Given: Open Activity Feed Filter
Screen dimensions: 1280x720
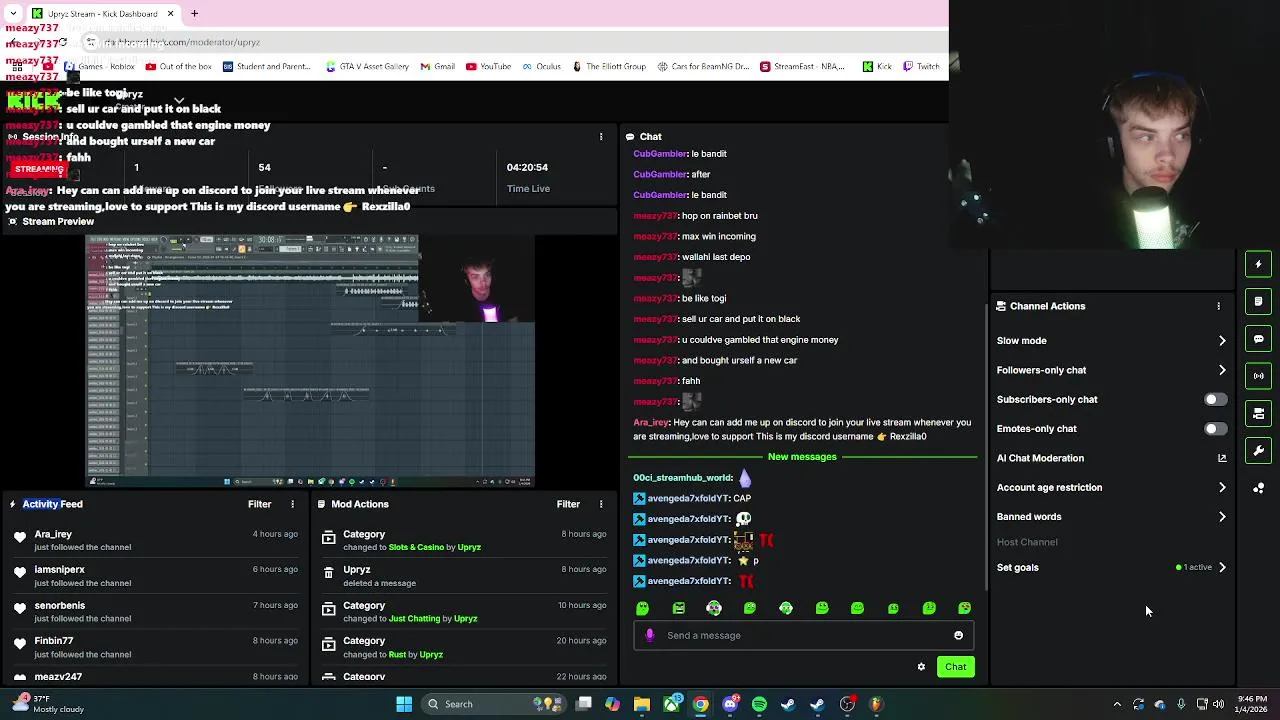Looking at the screenshot, I should pos(259,504).
